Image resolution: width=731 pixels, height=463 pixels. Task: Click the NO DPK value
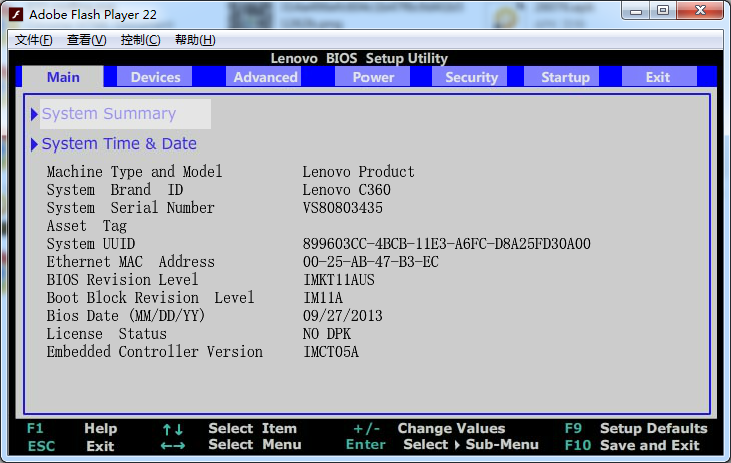click(327, 334)
